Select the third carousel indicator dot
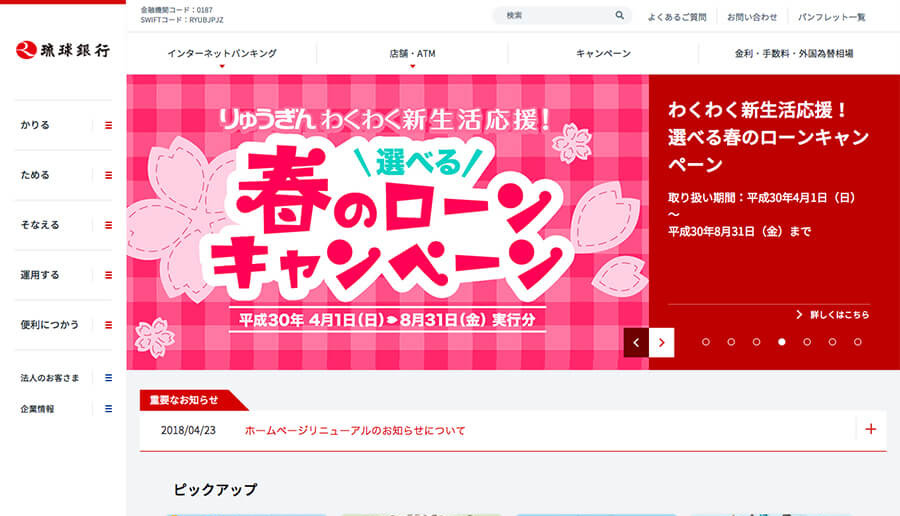This screenshot has width=900, height=516. click(756, 342)
